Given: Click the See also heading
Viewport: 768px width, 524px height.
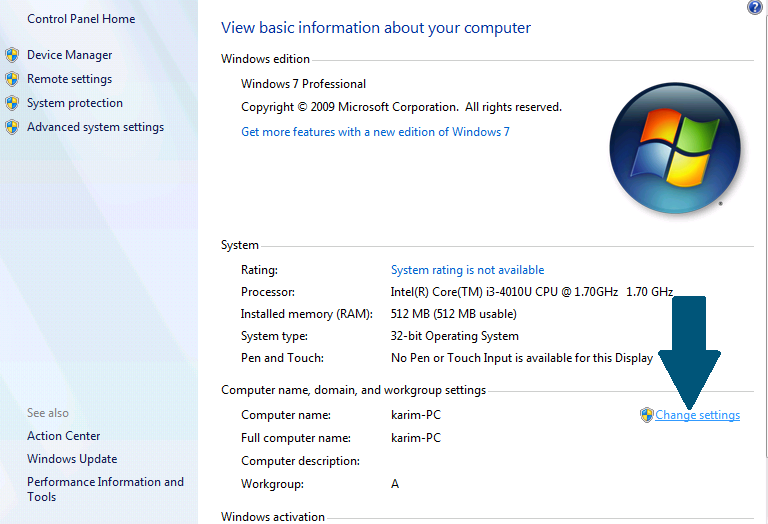Looking at the screenshot, I should tap(48, 413).
